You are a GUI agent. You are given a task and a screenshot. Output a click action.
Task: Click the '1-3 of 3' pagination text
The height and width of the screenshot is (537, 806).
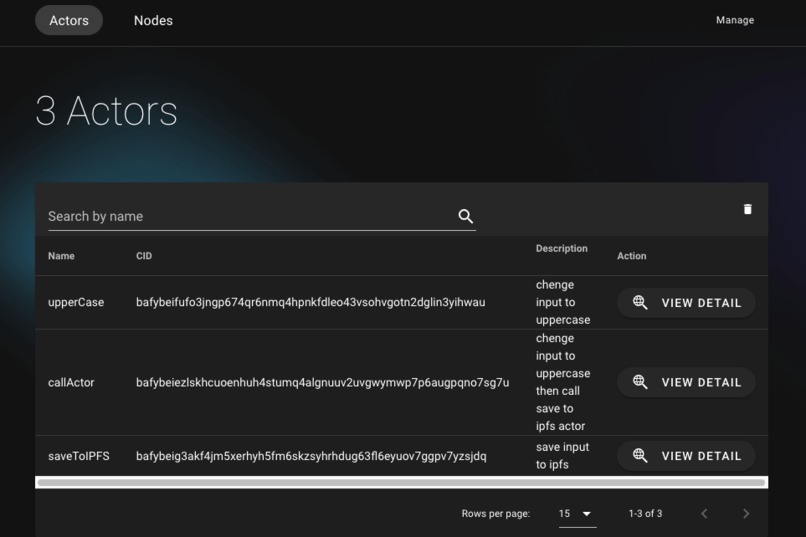(x=645, y=513)
